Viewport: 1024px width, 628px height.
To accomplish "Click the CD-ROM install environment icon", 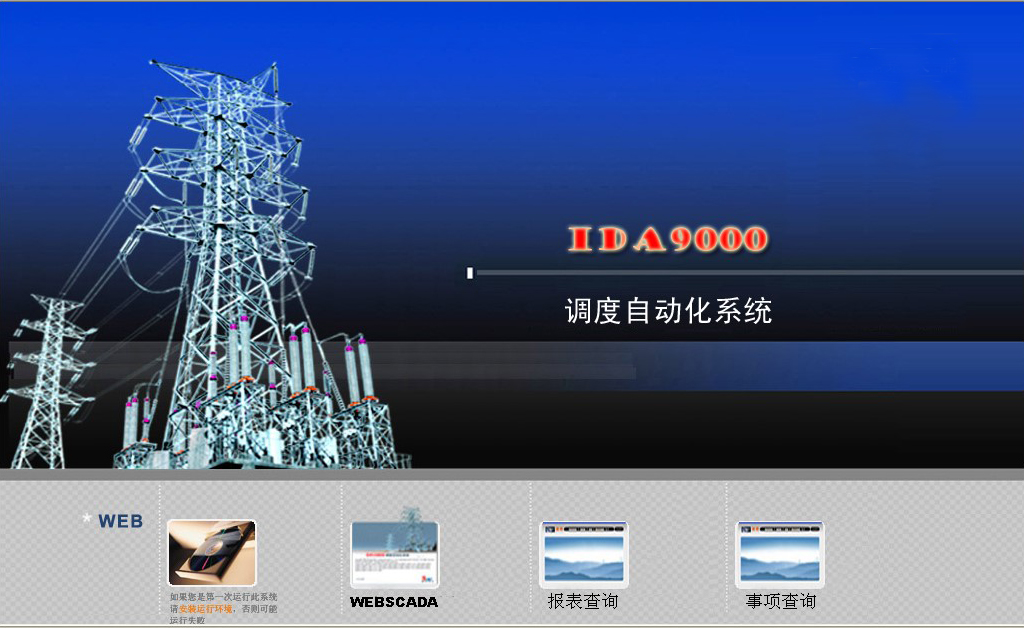I will click(x=211, y=552).
